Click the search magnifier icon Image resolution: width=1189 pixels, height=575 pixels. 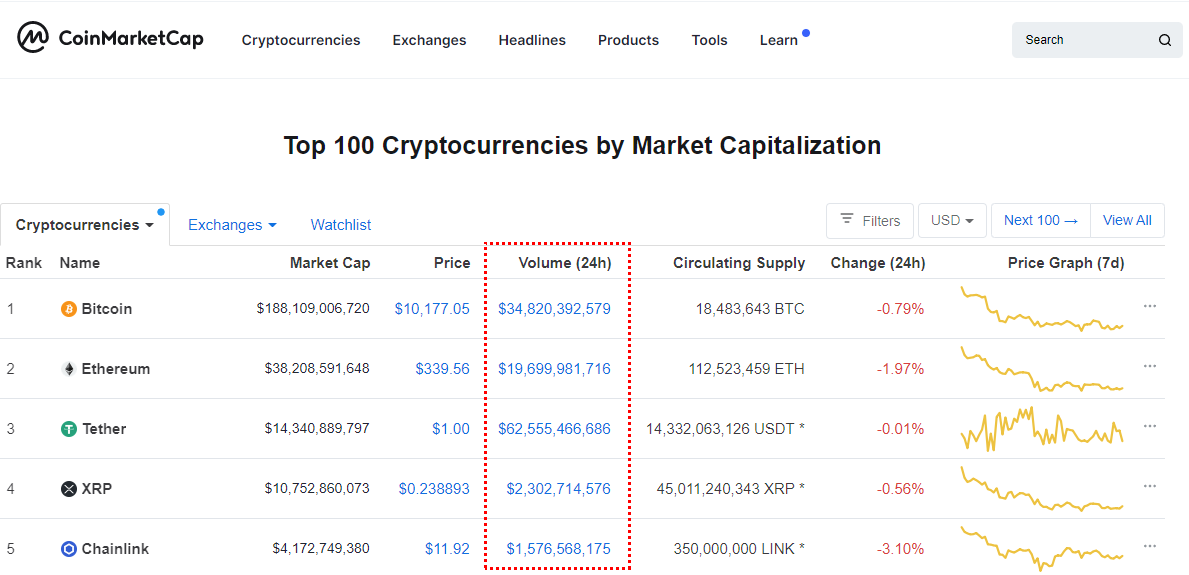[x=1165, y=41]
